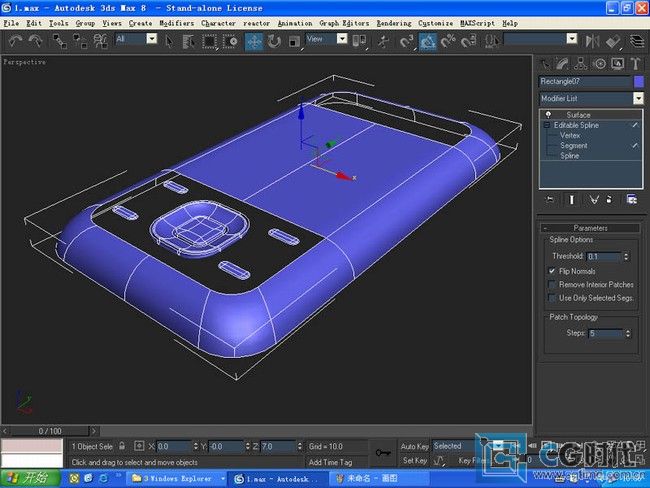Open the Graph Editors menu

(344, 23)
